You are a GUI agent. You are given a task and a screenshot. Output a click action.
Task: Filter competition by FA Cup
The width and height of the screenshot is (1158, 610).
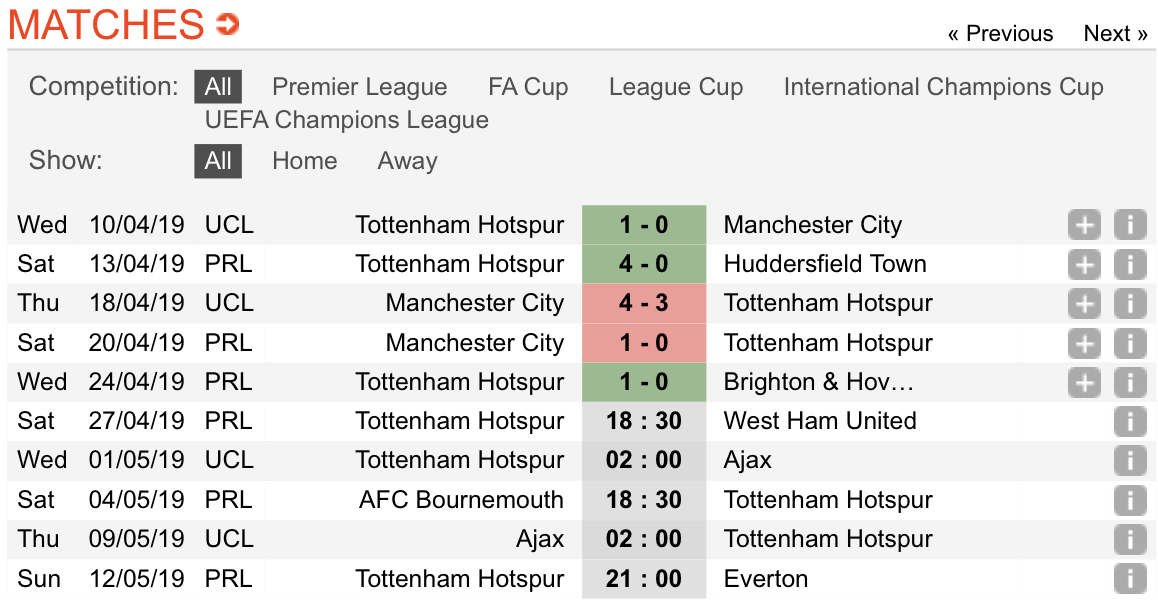528,87
